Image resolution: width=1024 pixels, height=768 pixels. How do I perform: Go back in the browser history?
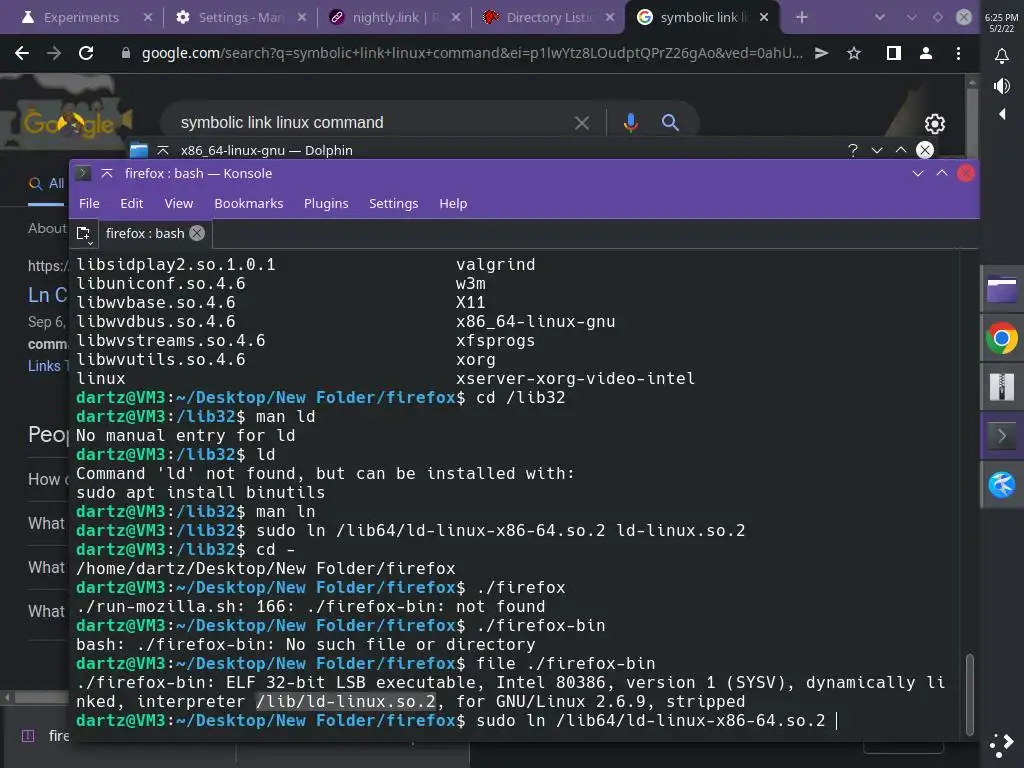coord(22,53)
